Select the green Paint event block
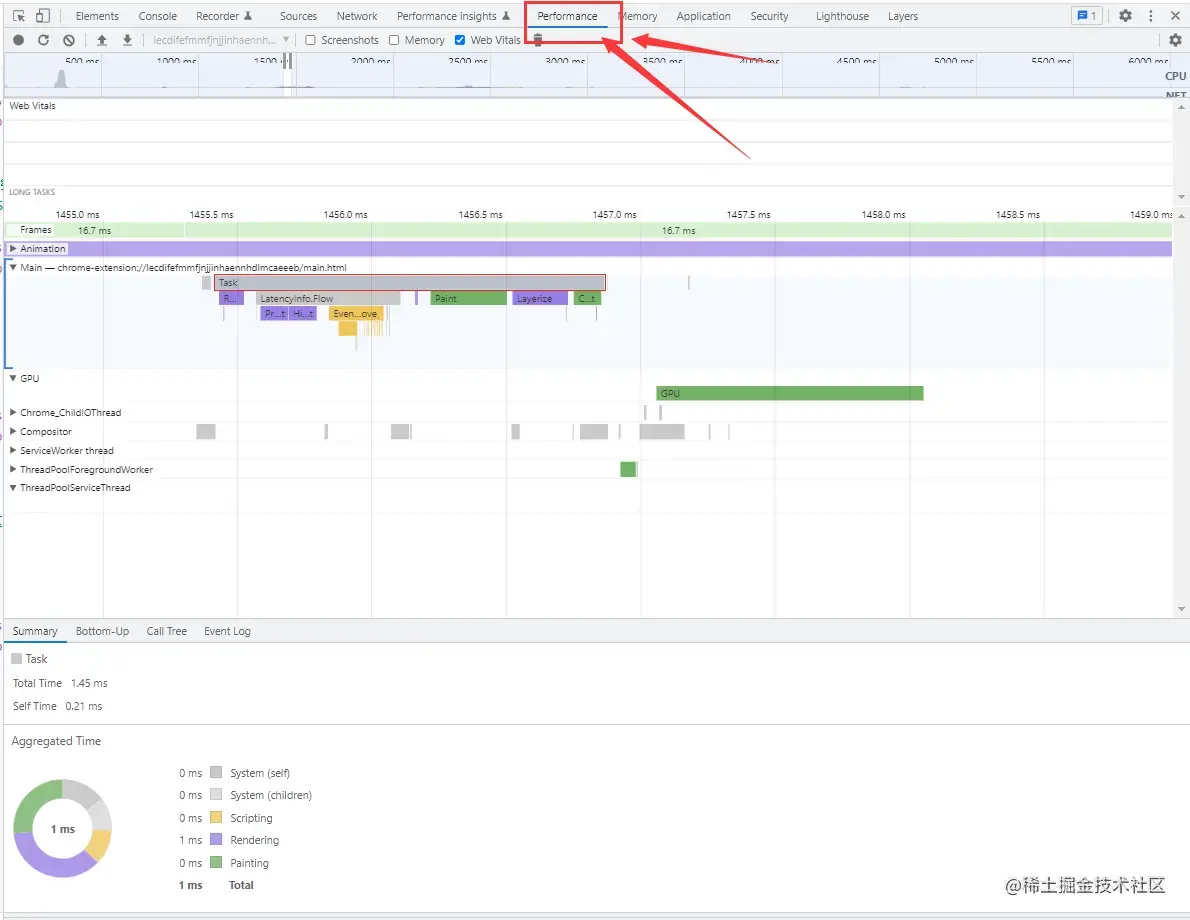The height and width of the screenshot is (920, 1190). [468, 299]
